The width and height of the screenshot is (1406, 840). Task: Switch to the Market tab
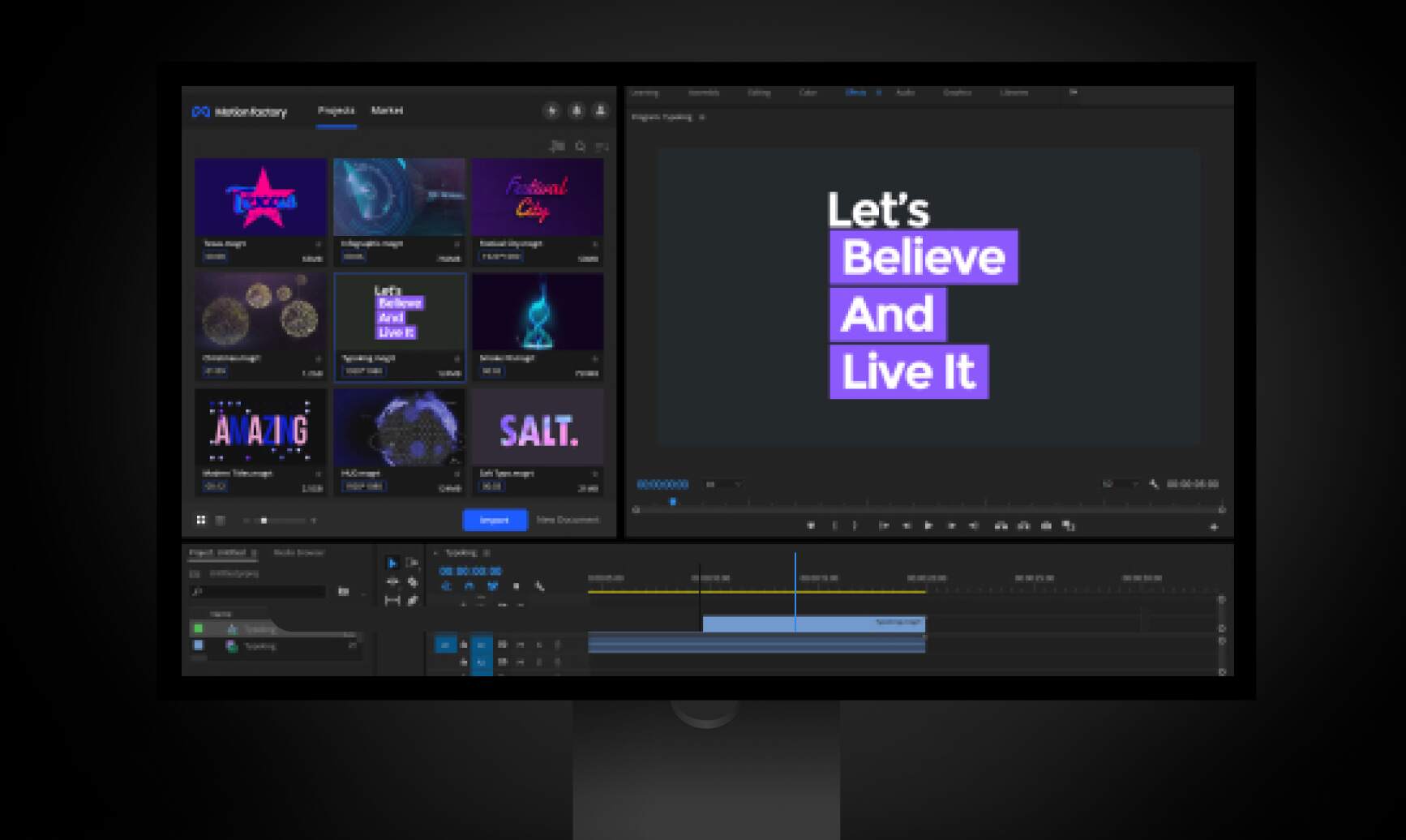tap(387, 110)
